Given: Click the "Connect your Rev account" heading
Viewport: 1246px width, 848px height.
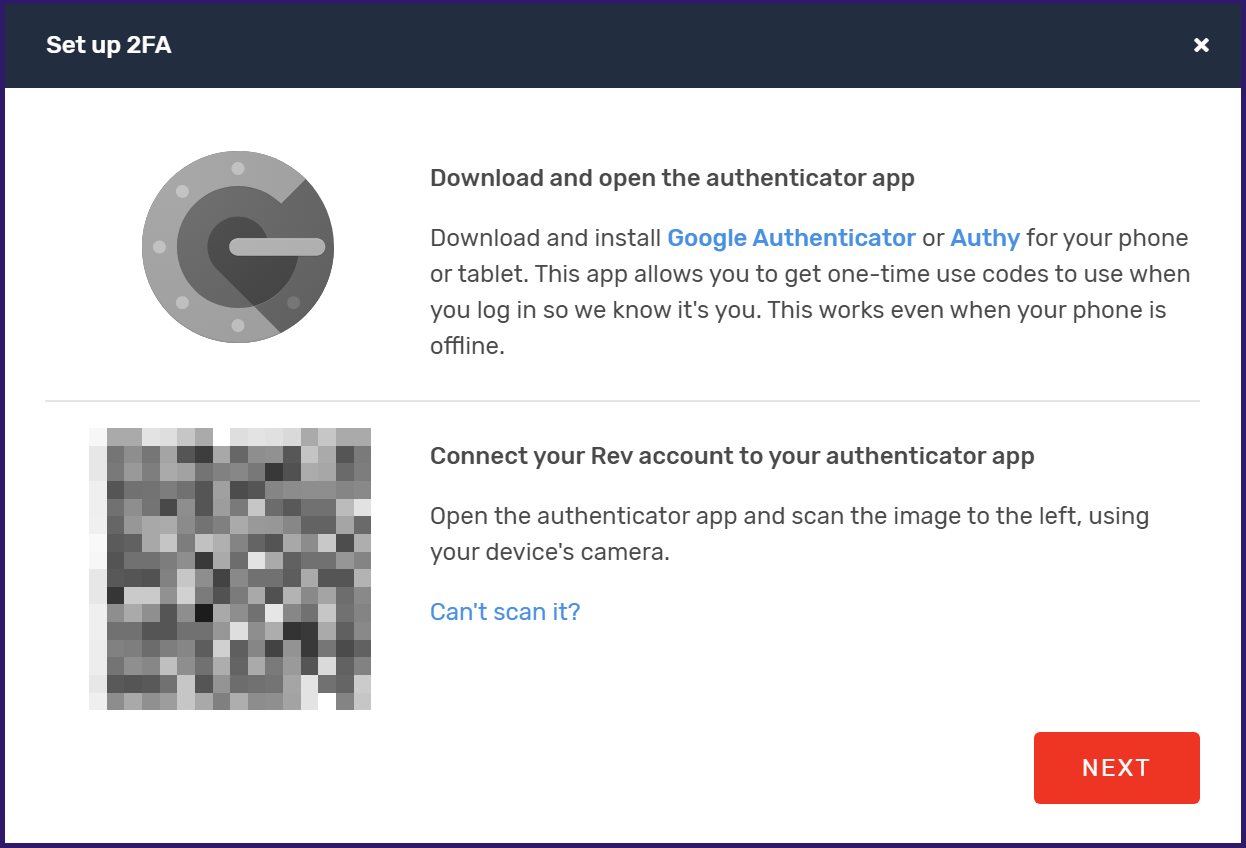Looking at the screenshot, I should (x=732, y=456).
